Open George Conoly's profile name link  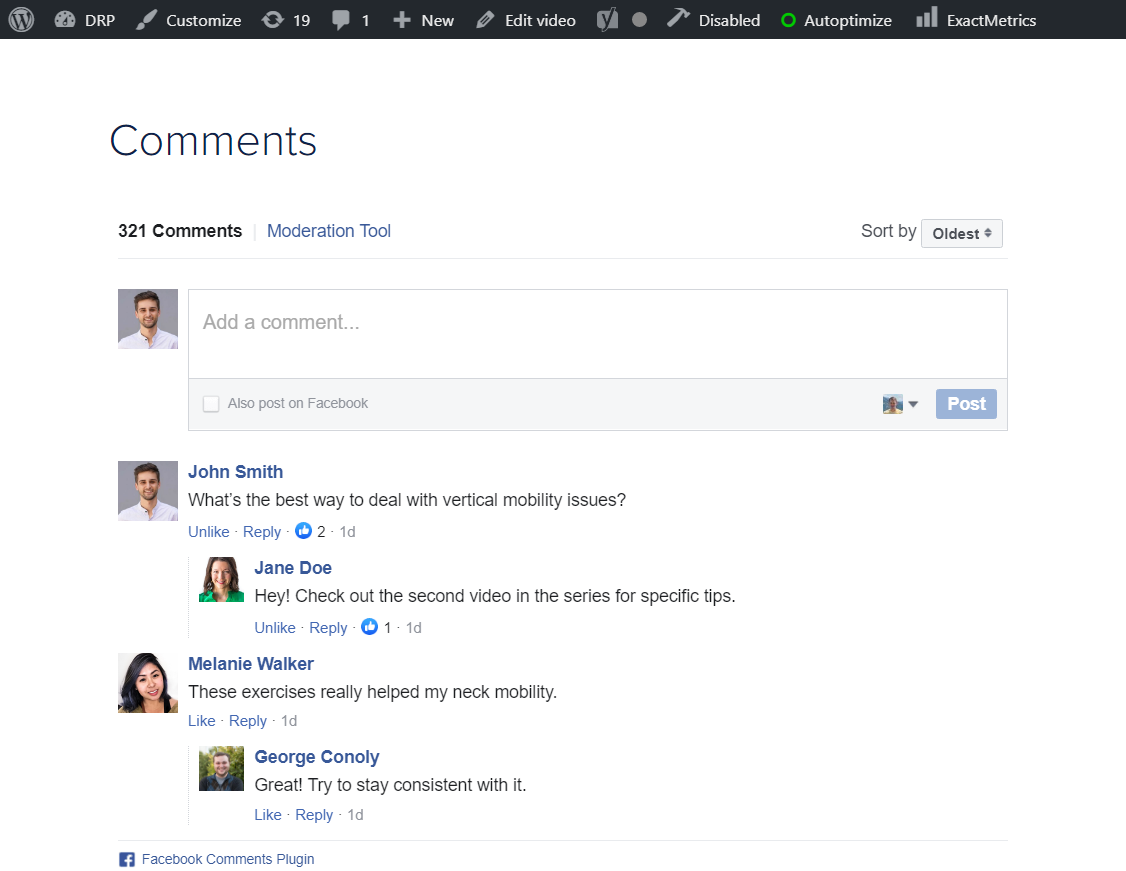(x=317, y=757)
